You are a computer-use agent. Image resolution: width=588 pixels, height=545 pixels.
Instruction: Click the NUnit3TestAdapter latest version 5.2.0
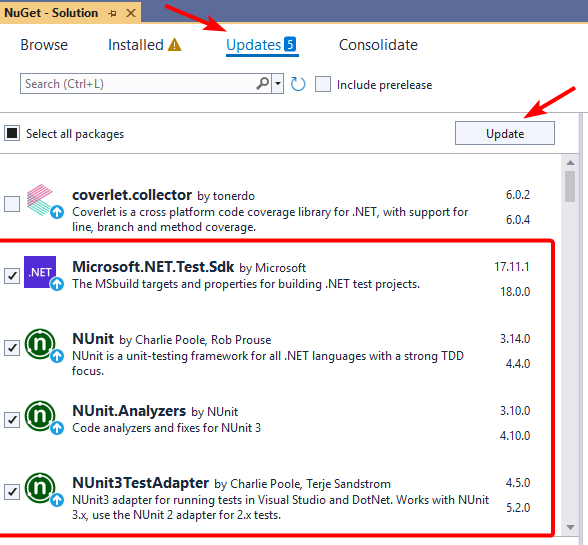pos(518,507)
